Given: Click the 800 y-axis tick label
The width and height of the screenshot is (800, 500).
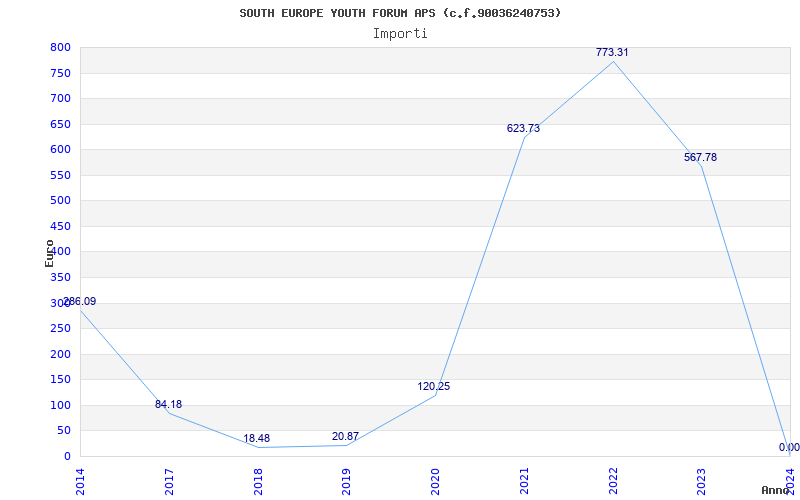Looking at the screenshot, I should pos(60,47).
